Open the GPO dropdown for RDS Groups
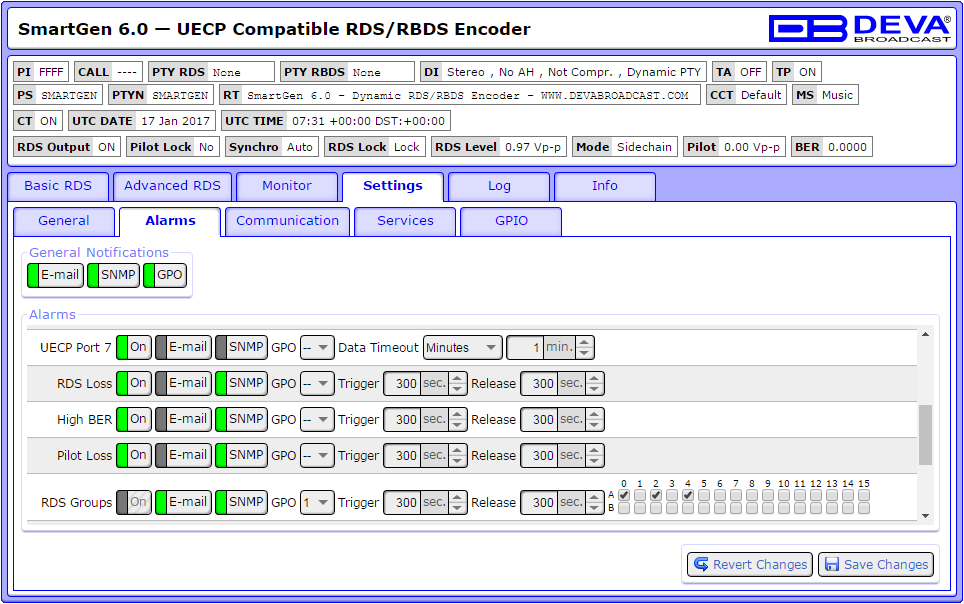The image size is (964, 604). coord(317,503)
